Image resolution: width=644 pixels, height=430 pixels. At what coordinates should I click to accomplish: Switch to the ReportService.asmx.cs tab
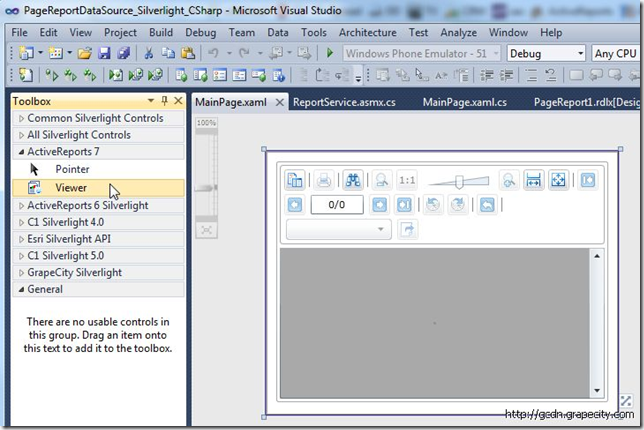click(x=342, y=101)
